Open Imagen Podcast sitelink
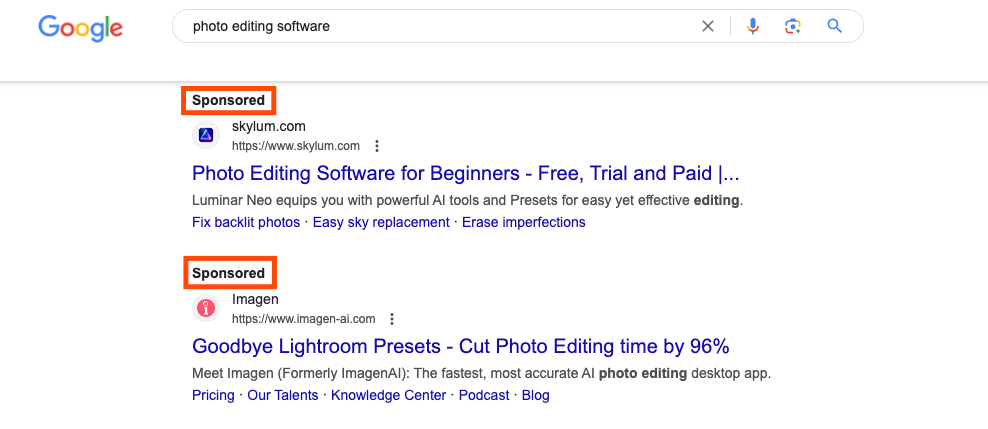This screenshot has width=988, height=429. tap(484, 396)
